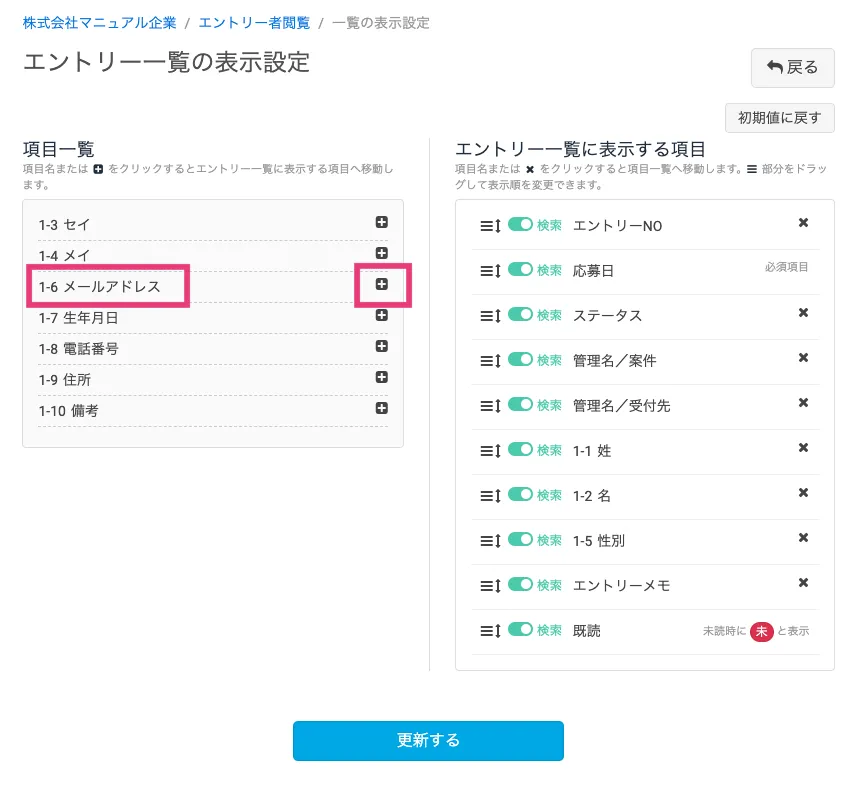Go to エントリー者閲覧 breadcrumb
Viewport: 860px width, 792px height.
tap(254, 22)
